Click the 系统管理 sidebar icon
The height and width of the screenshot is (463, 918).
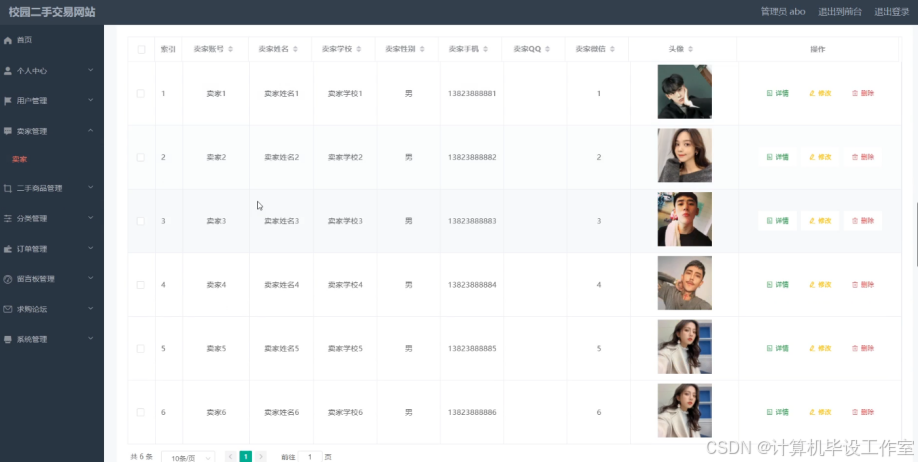[x=8, y=339]
